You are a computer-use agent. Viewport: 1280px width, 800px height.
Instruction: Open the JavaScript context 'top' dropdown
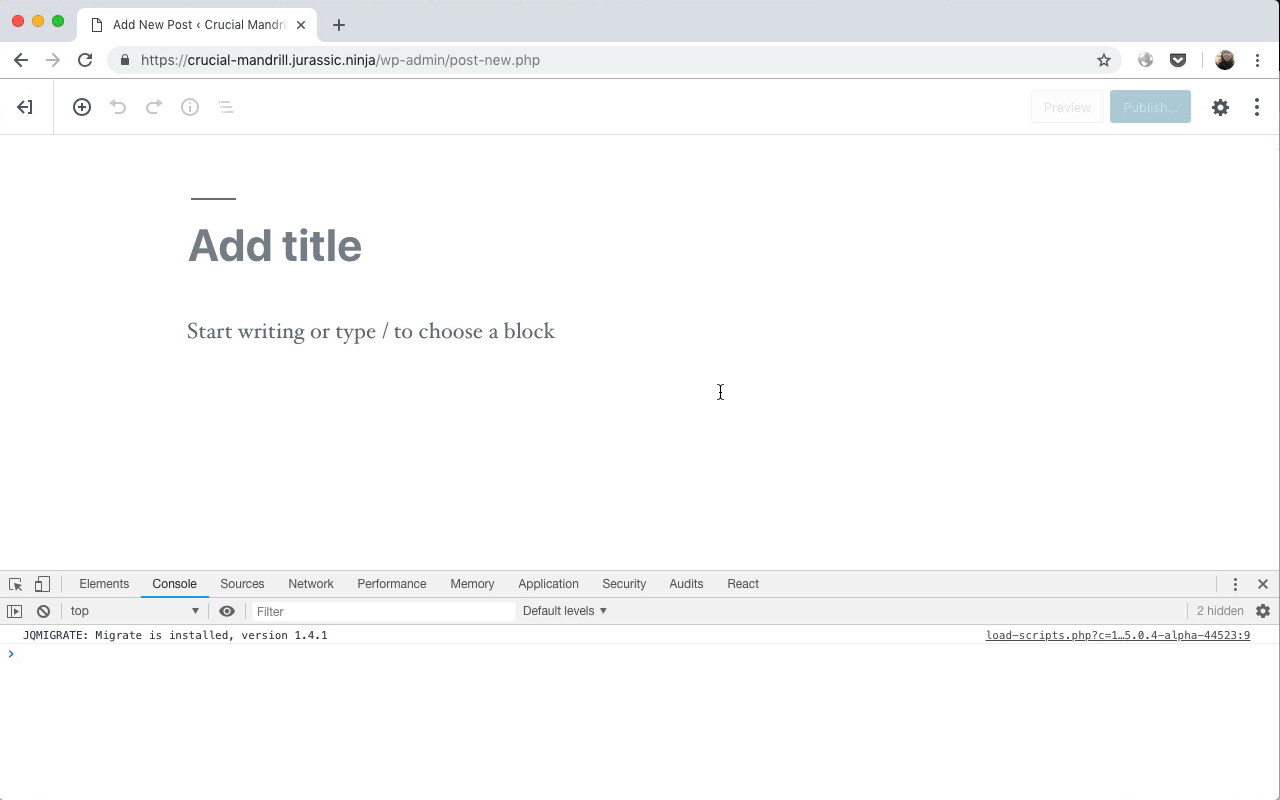134,611
